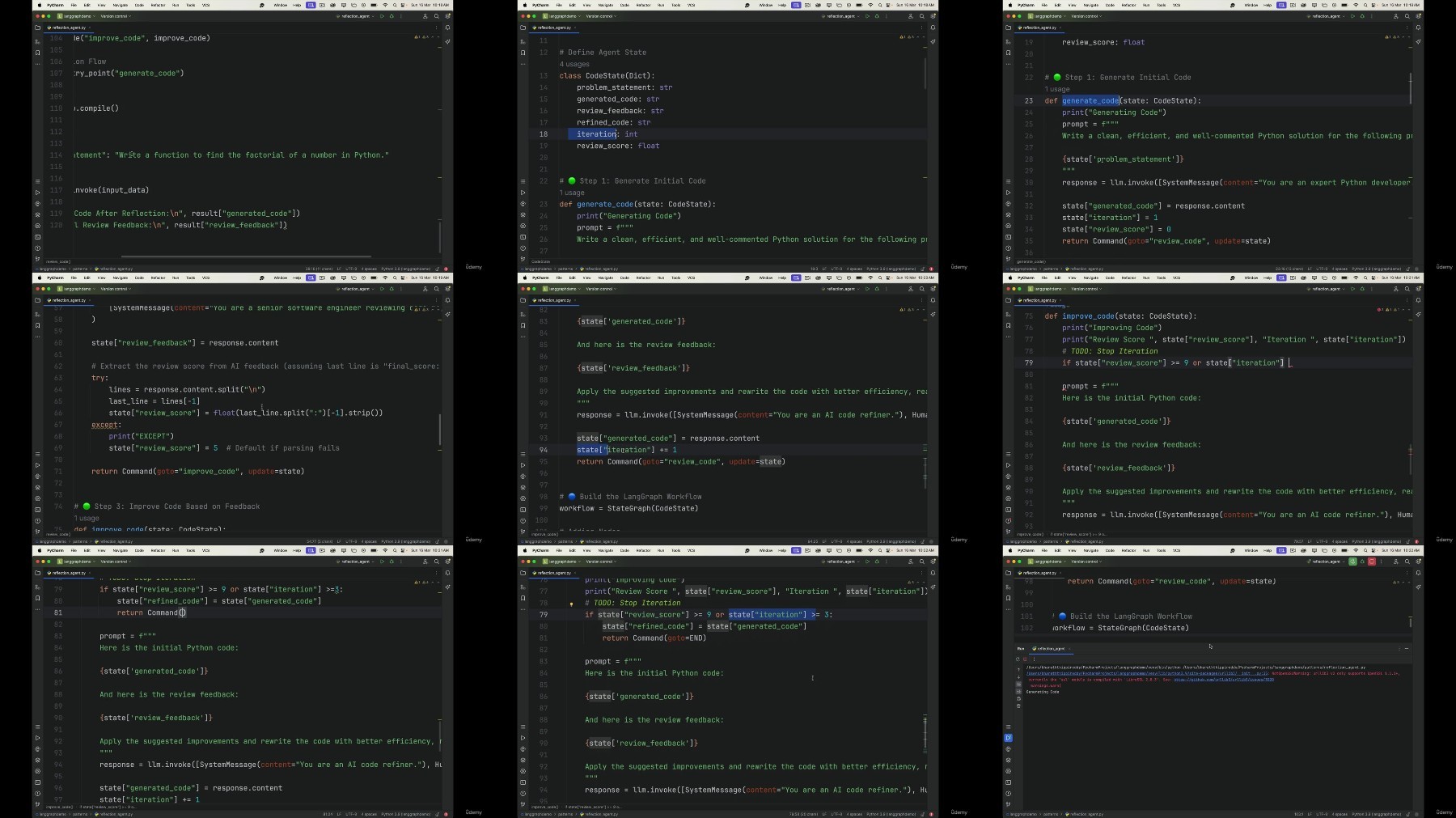
Task: Open the Project folder icon in the factorial prompt frame
Action: point(37,28)
